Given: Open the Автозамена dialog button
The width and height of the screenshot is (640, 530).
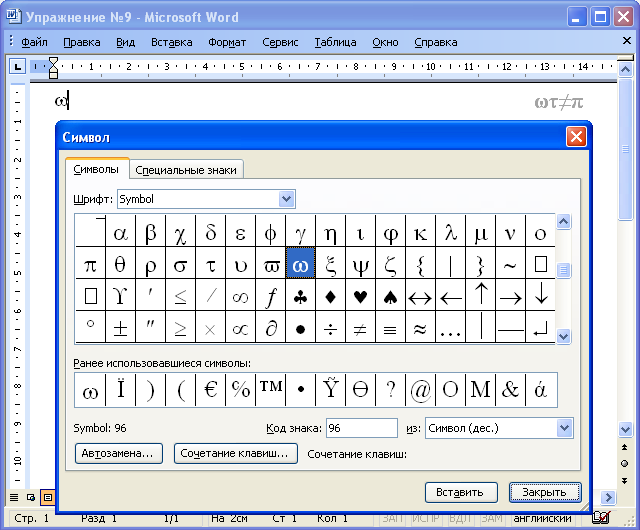Looking at the screenshot, I should tap(119, 454).
